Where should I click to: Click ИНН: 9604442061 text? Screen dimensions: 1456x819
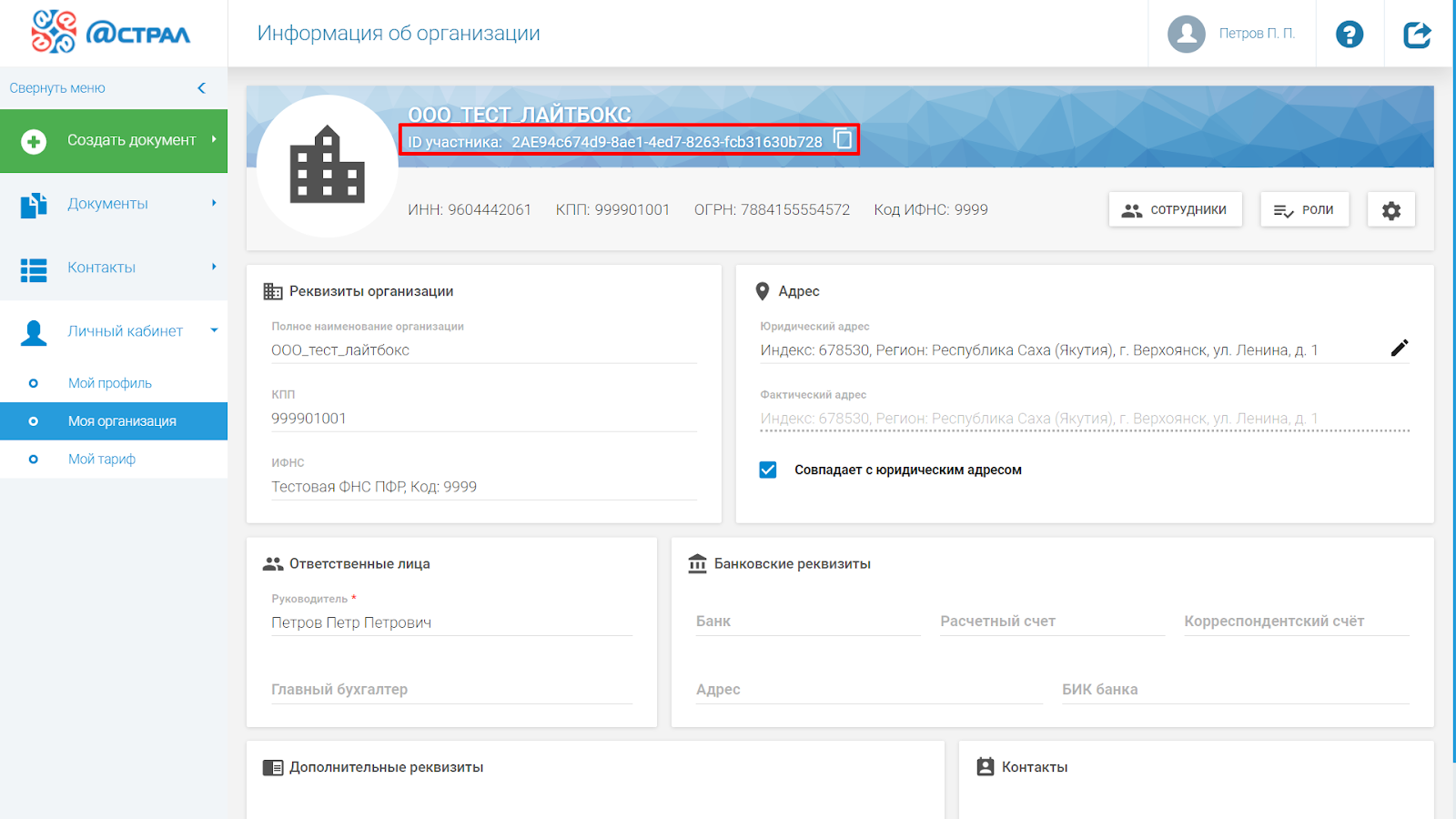pyautogui.click(x=470, y=210)
